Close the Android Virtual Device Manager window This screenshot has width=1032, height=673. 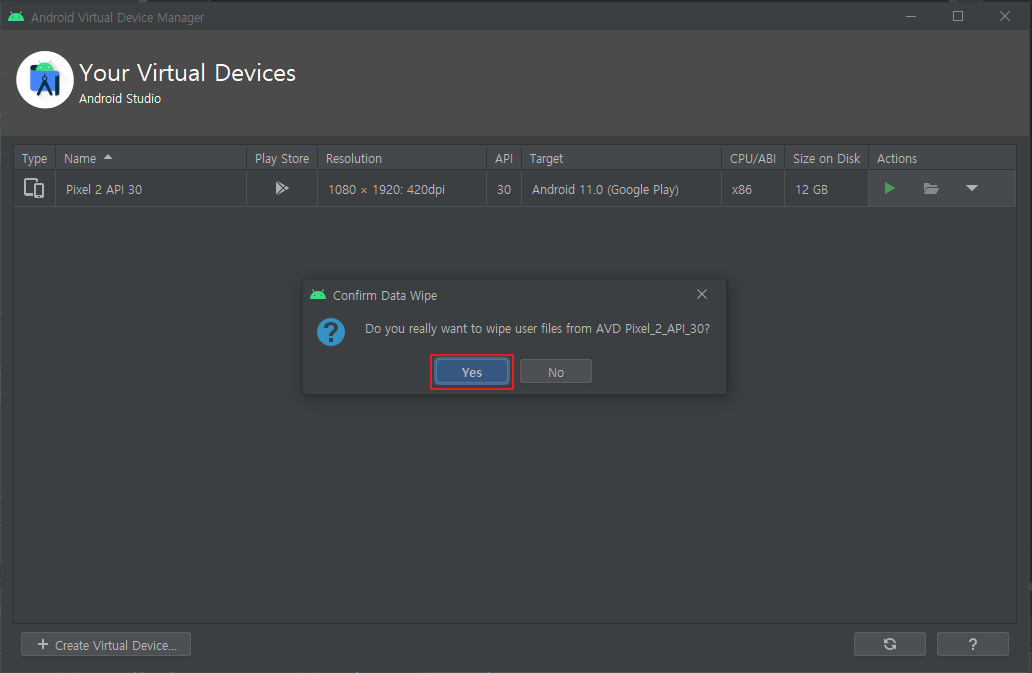1004,16
